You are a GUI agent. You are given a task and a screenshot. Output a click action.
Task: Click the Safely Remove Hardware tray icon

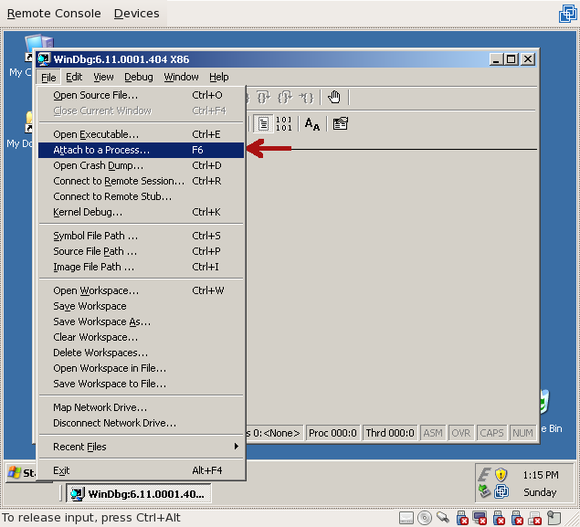484,491
